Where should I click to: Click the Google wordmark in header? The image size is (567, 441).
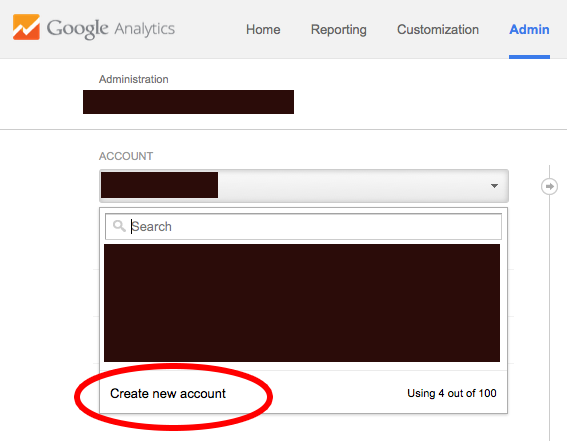(x=77, y=28)
